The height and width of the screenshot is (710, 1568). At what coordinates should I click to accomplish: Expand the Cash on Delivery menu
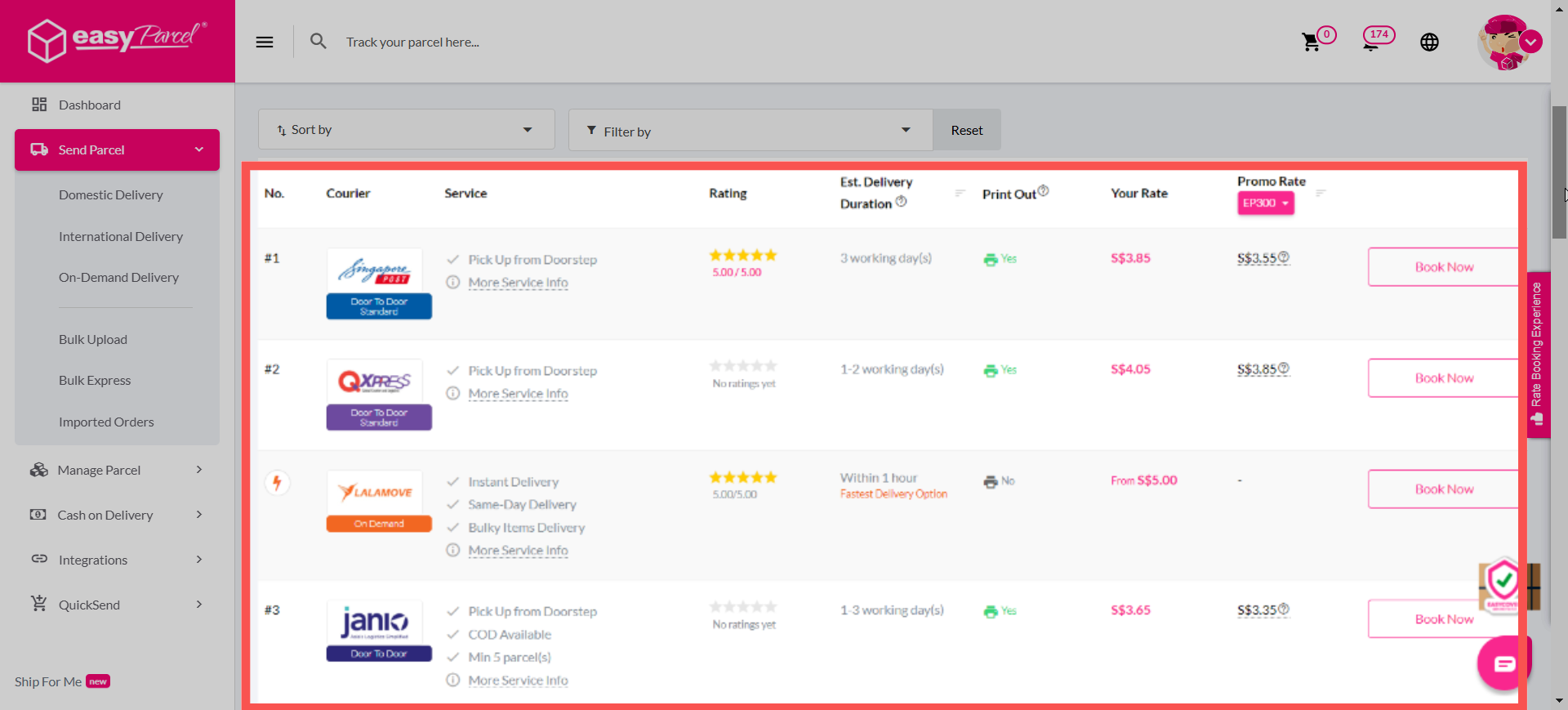117,515
